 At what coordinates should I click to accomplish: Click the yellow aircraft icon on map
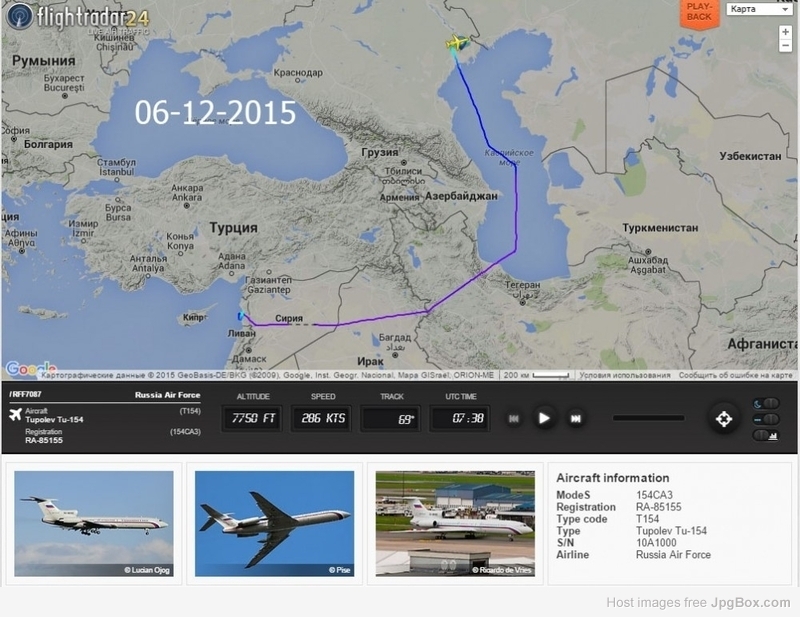(x=457, y=43)
